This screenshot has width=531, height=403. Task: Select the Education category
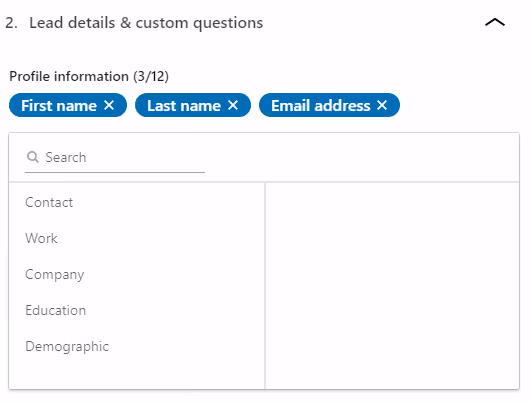(56, 311)
